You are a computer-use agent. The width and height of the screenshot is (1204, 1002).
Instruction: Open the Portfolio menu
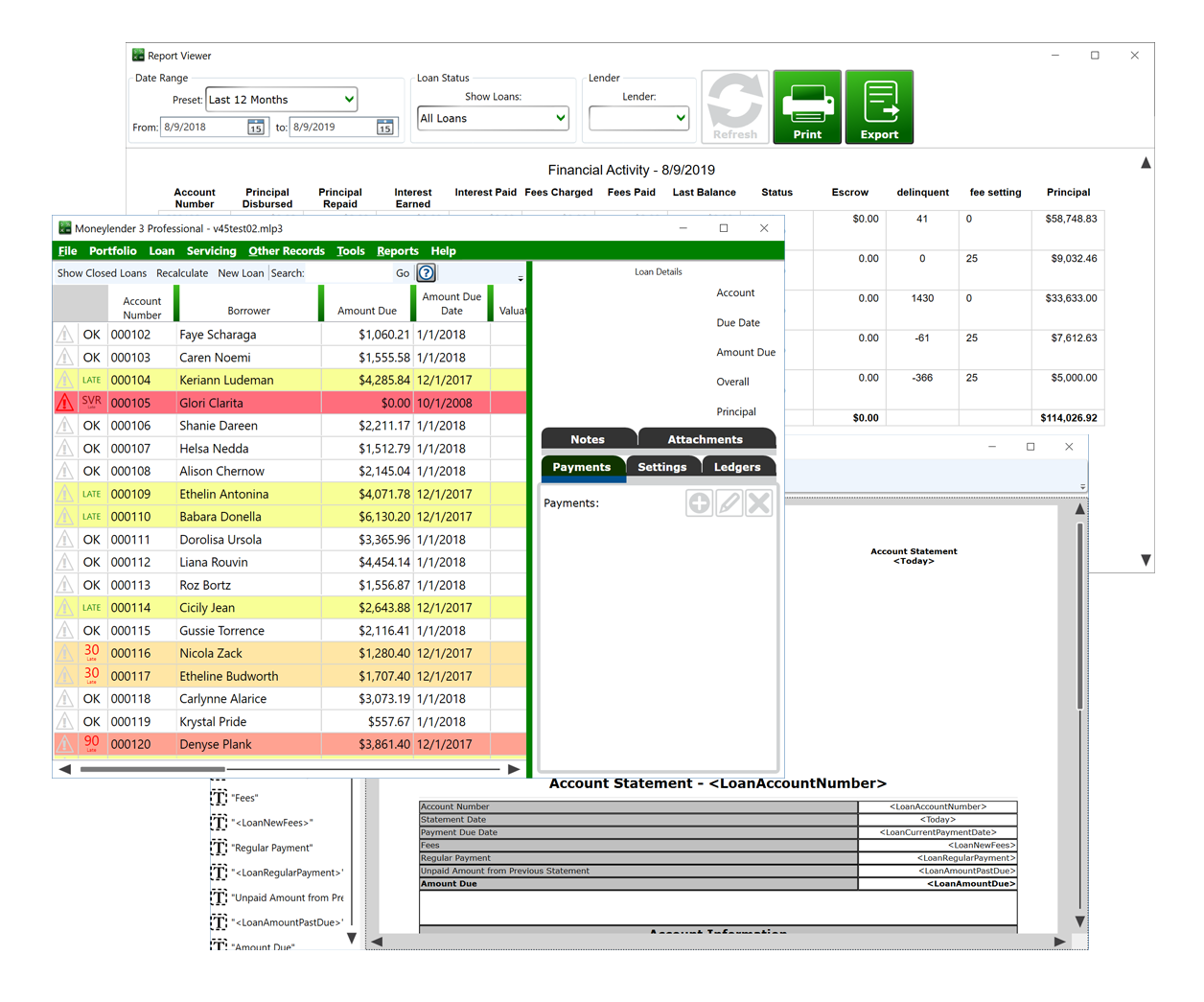[x=113, y=251]
